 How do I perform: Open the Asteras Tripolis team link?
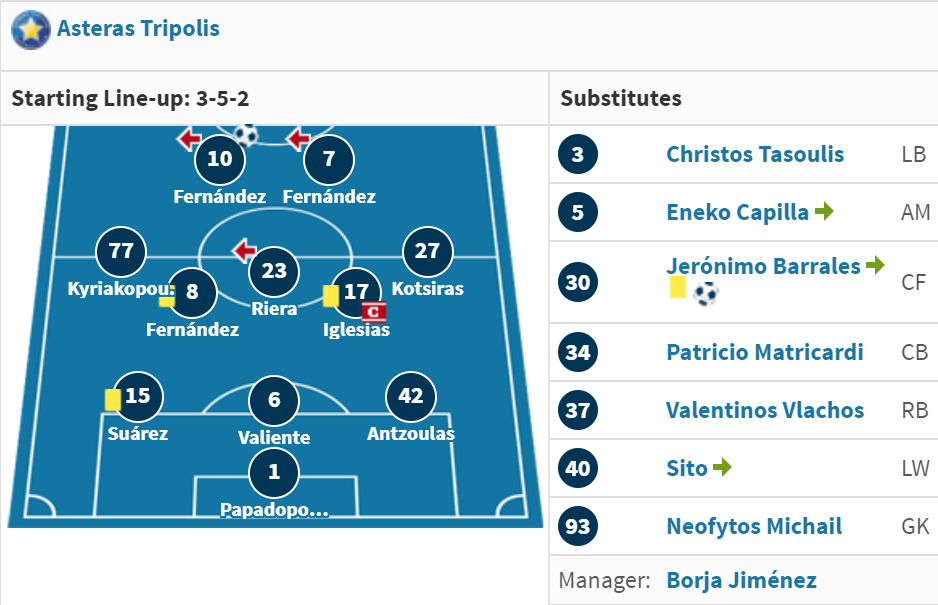tap(138, 29)
